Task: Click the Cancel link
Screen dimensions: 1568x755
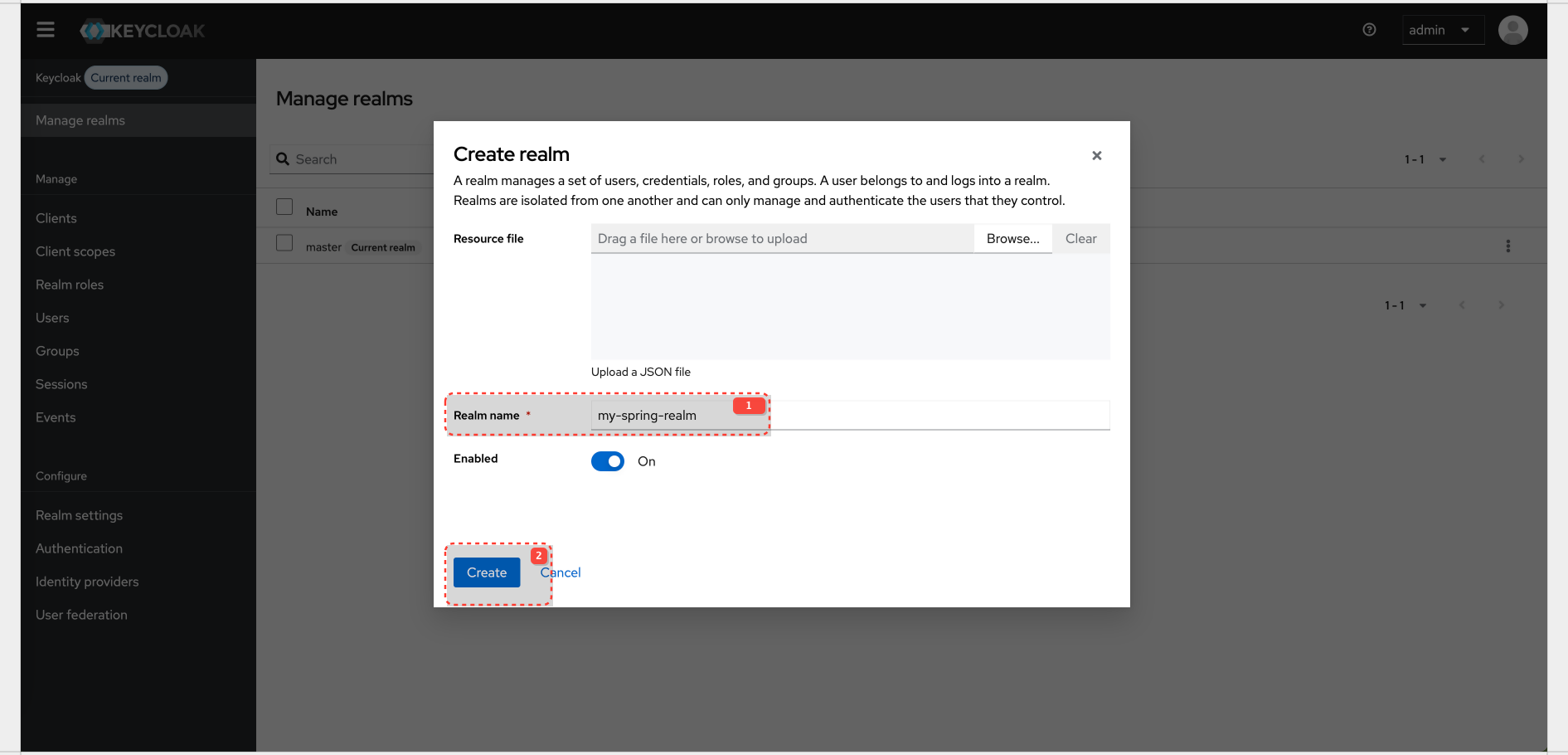Action: click(561, 572)
